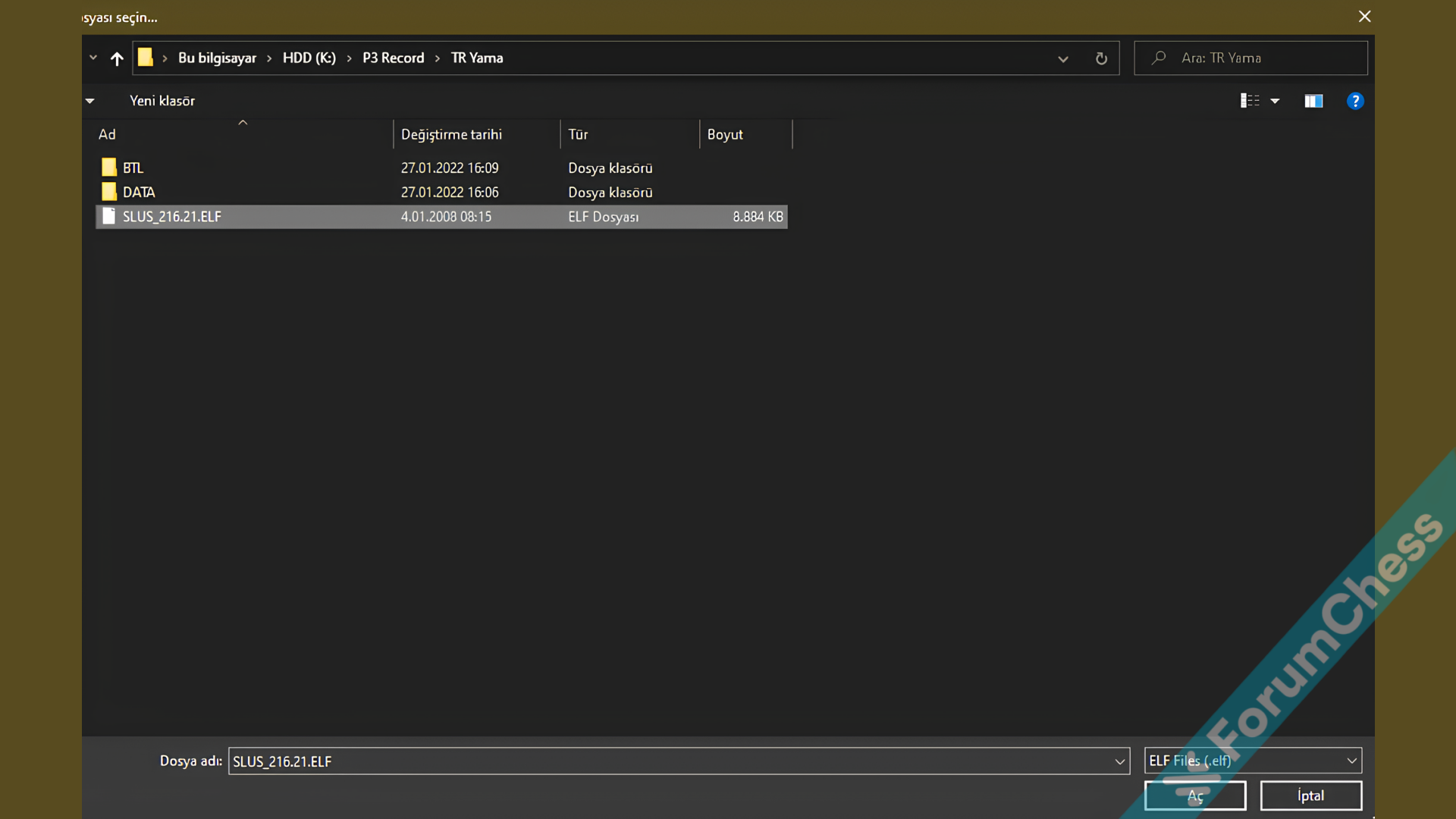This screenshot has height=819, width=1456.
Task: Sort by Ad column header
Action: 107,134
